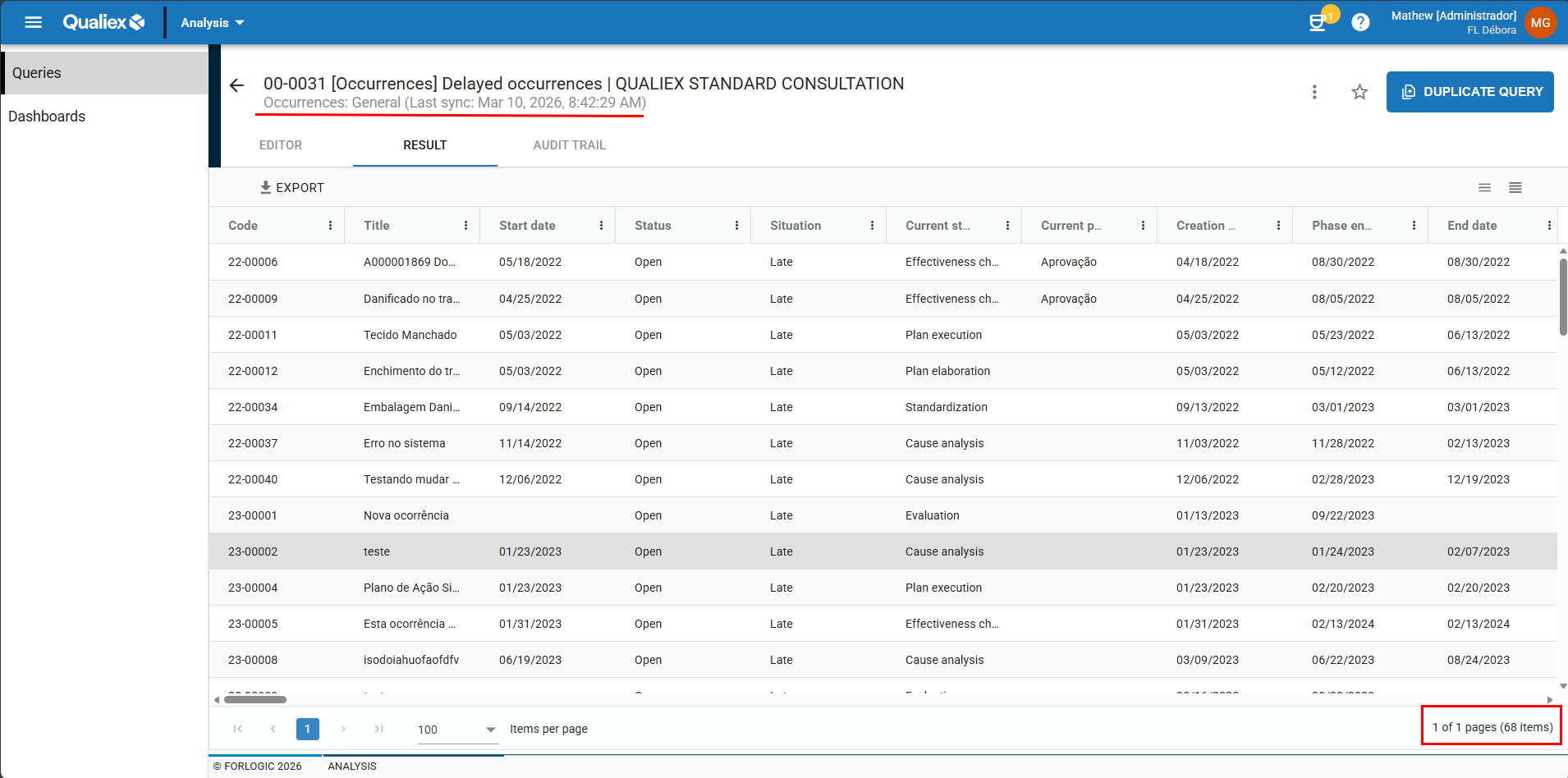Switch to comfortable row density view
1568x778 pixels.
click(1484, 188)
